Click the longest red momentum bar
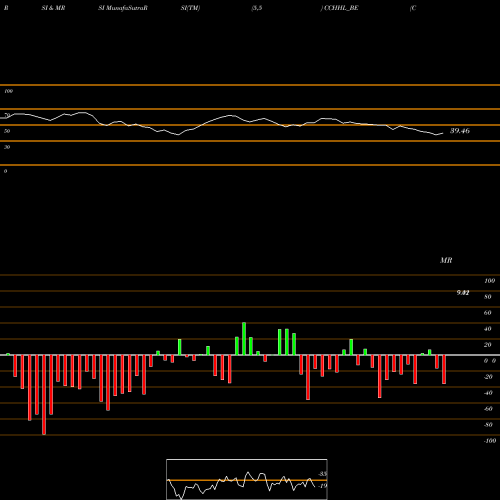 (x=44, y=395)
